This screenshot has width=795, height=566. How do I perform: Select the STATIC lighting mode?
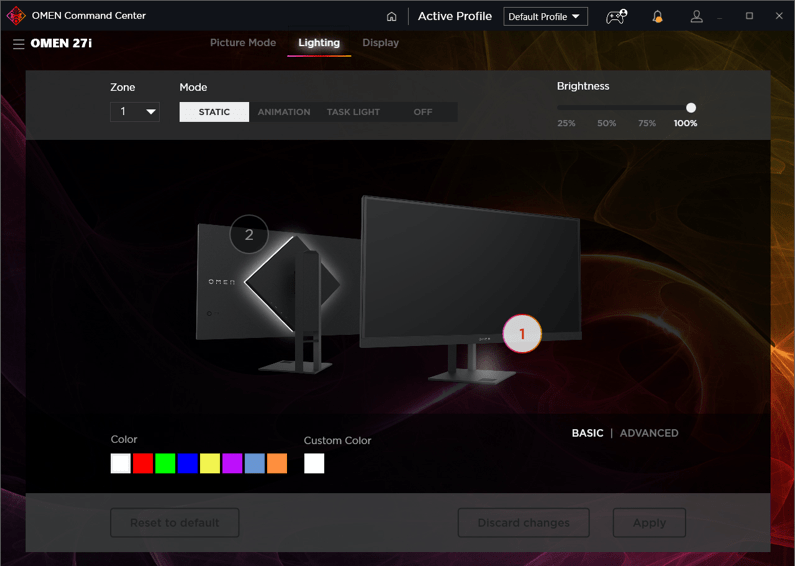(214, 112)
